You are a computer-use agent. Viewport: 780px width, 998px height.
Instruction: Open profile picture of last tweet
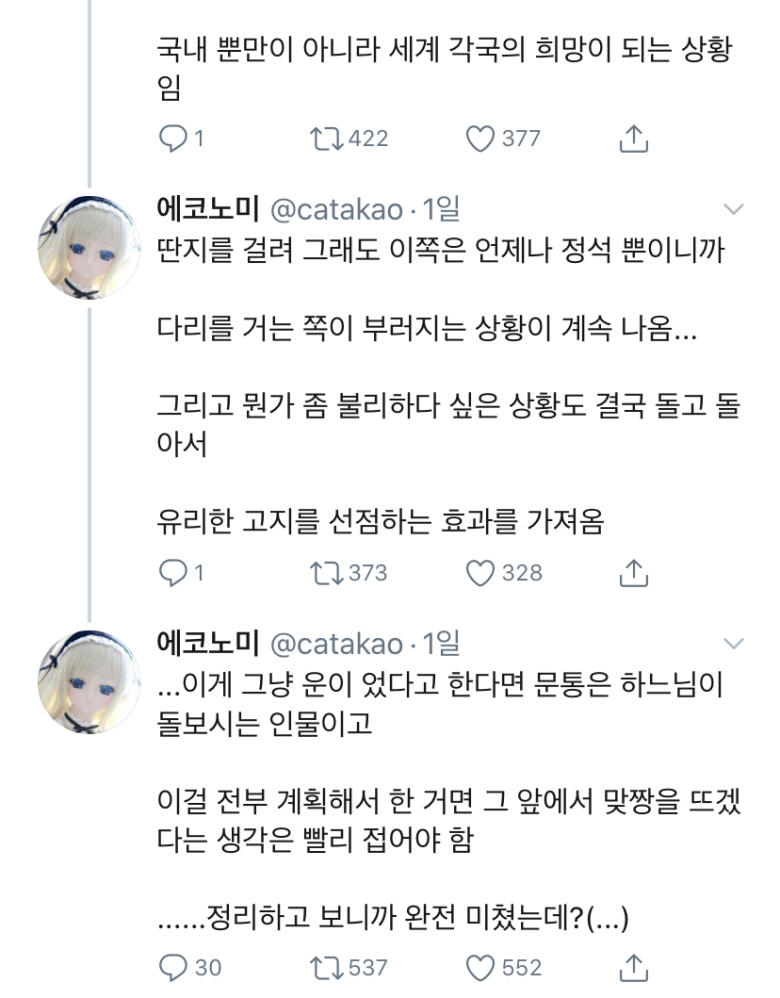pos(89,682)
